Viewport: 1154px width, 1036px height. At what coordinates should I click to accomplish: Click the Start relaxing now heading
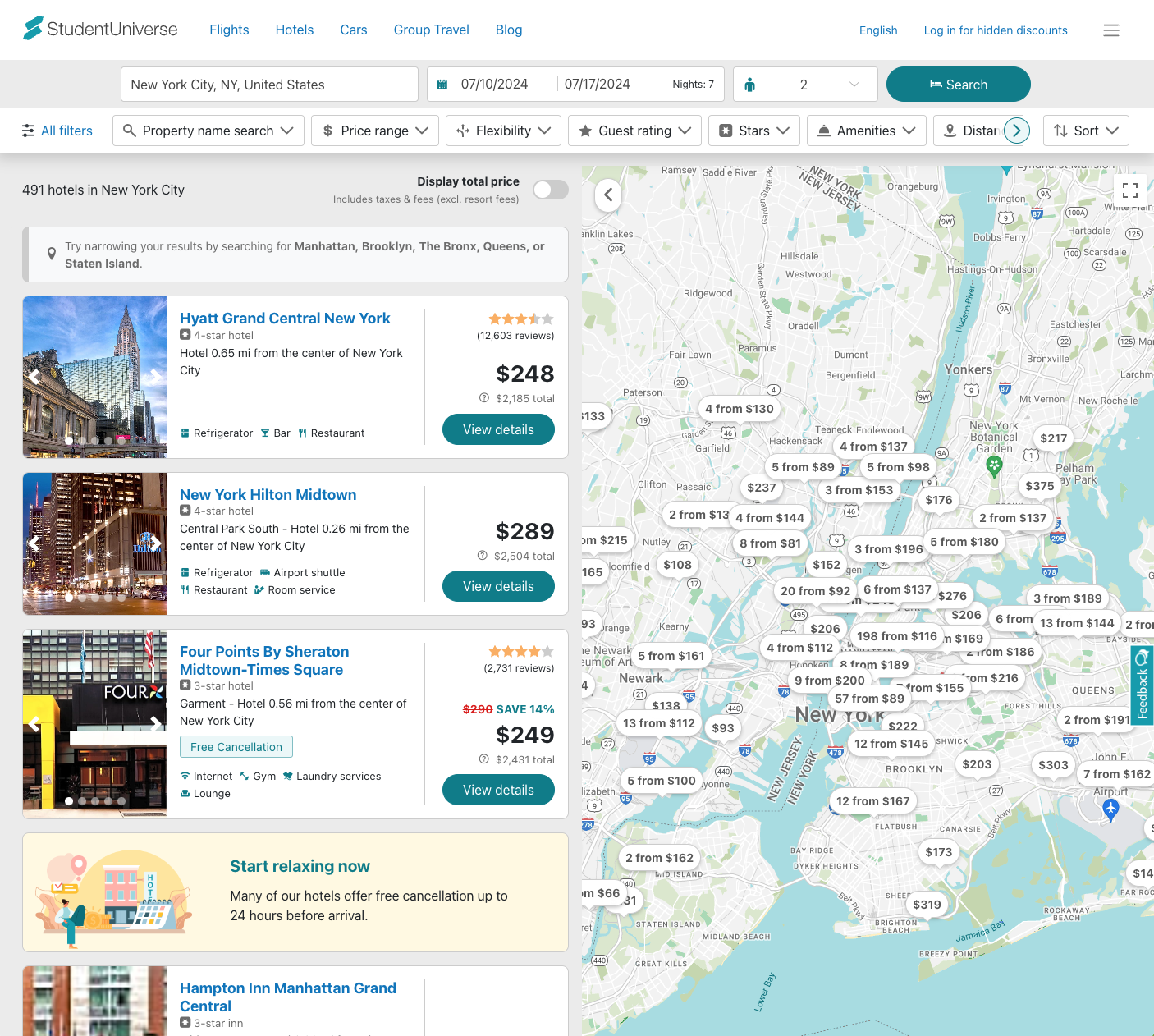[x=300, y=866]
